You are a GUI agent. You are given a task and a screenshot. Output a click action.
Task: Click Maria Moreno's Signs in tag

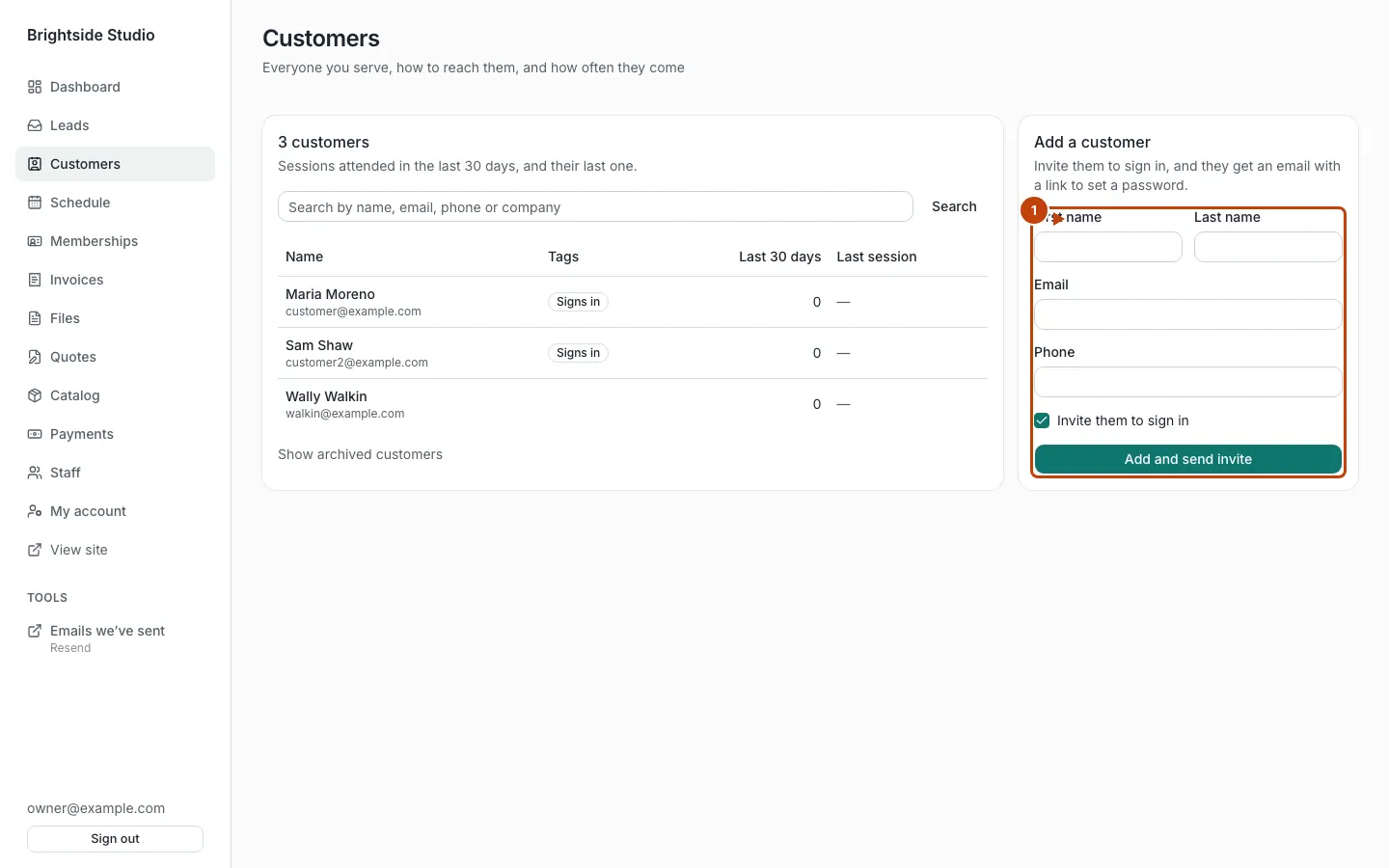[x=578, y=302]
